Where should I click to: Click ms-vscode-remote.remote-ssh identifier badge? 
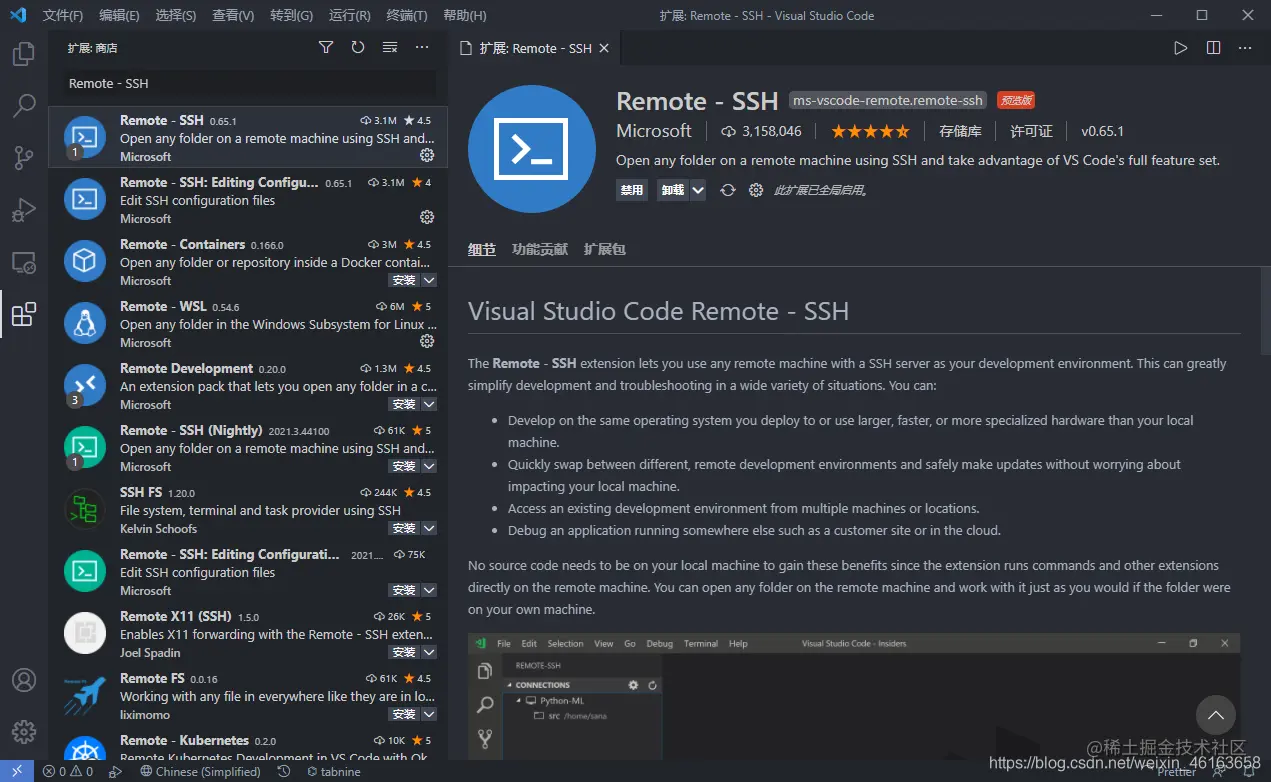888,100
